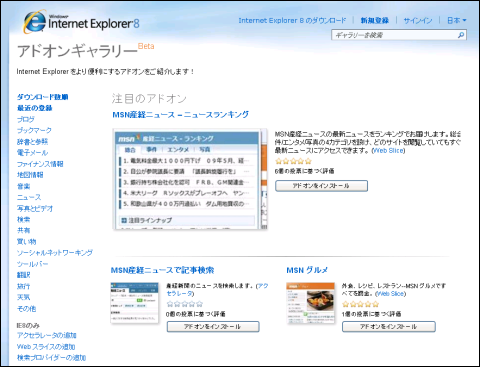Click the アドオンギャラリー page title
The width and height of the screenshot is (480, 367).
coord(78,51)
